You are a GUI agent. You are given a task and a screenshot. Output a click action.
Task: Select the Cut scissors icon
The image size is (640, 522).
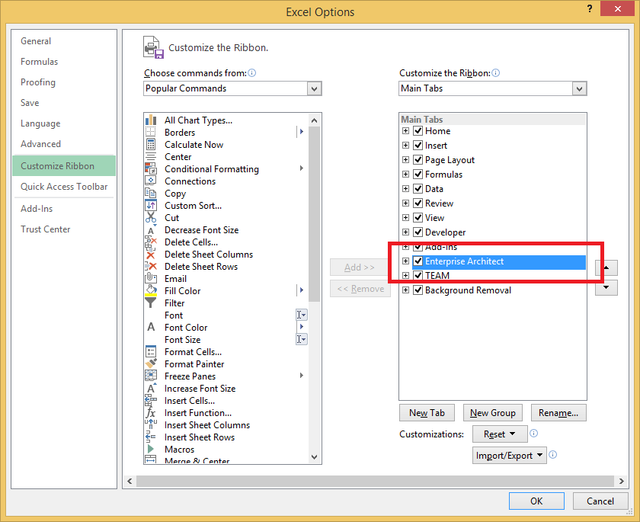(x=151, y=218)
